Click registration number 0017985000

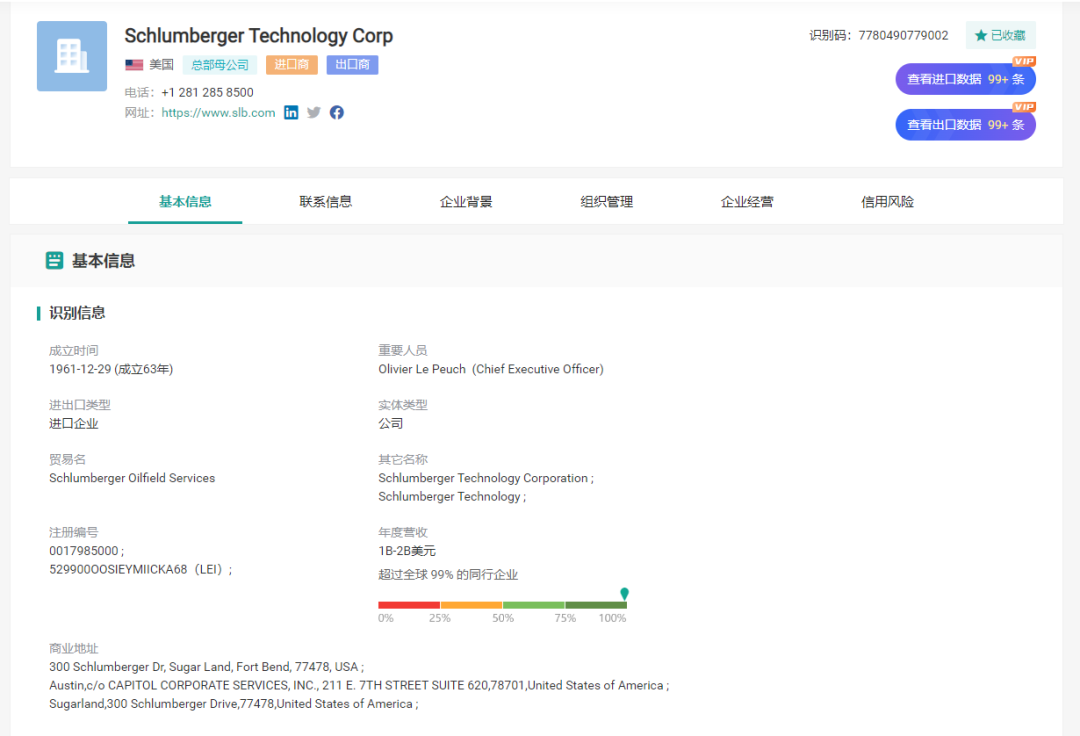coord(83,551)
